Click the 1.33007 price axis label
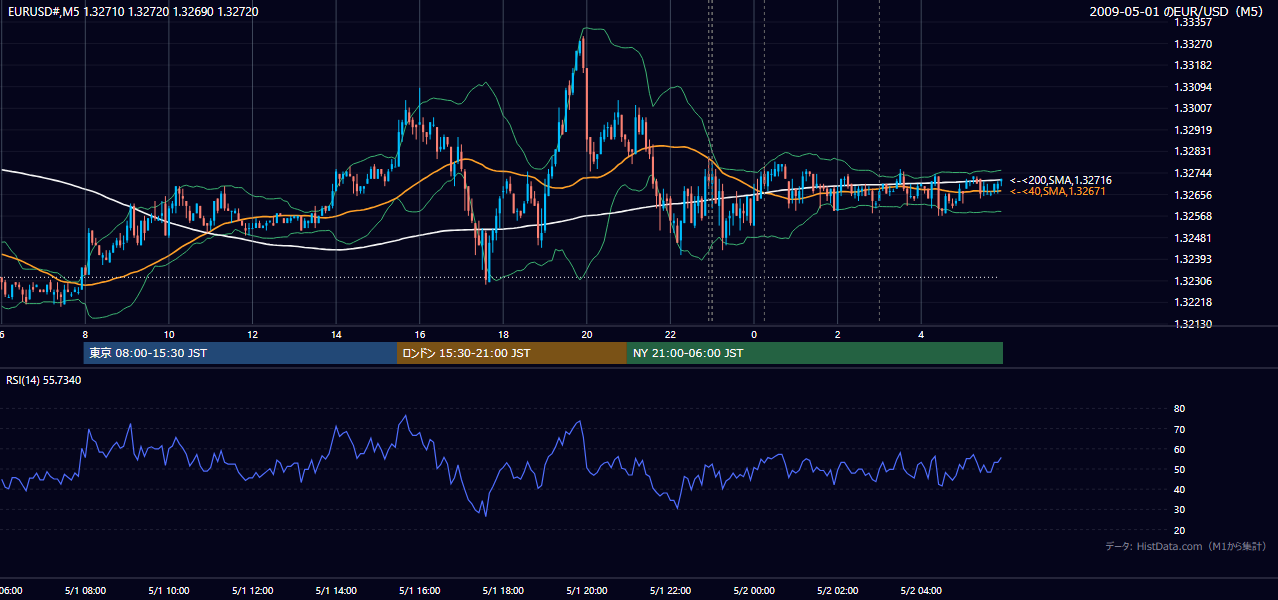Screen dimensions: 1278x600 (1193, 108)
